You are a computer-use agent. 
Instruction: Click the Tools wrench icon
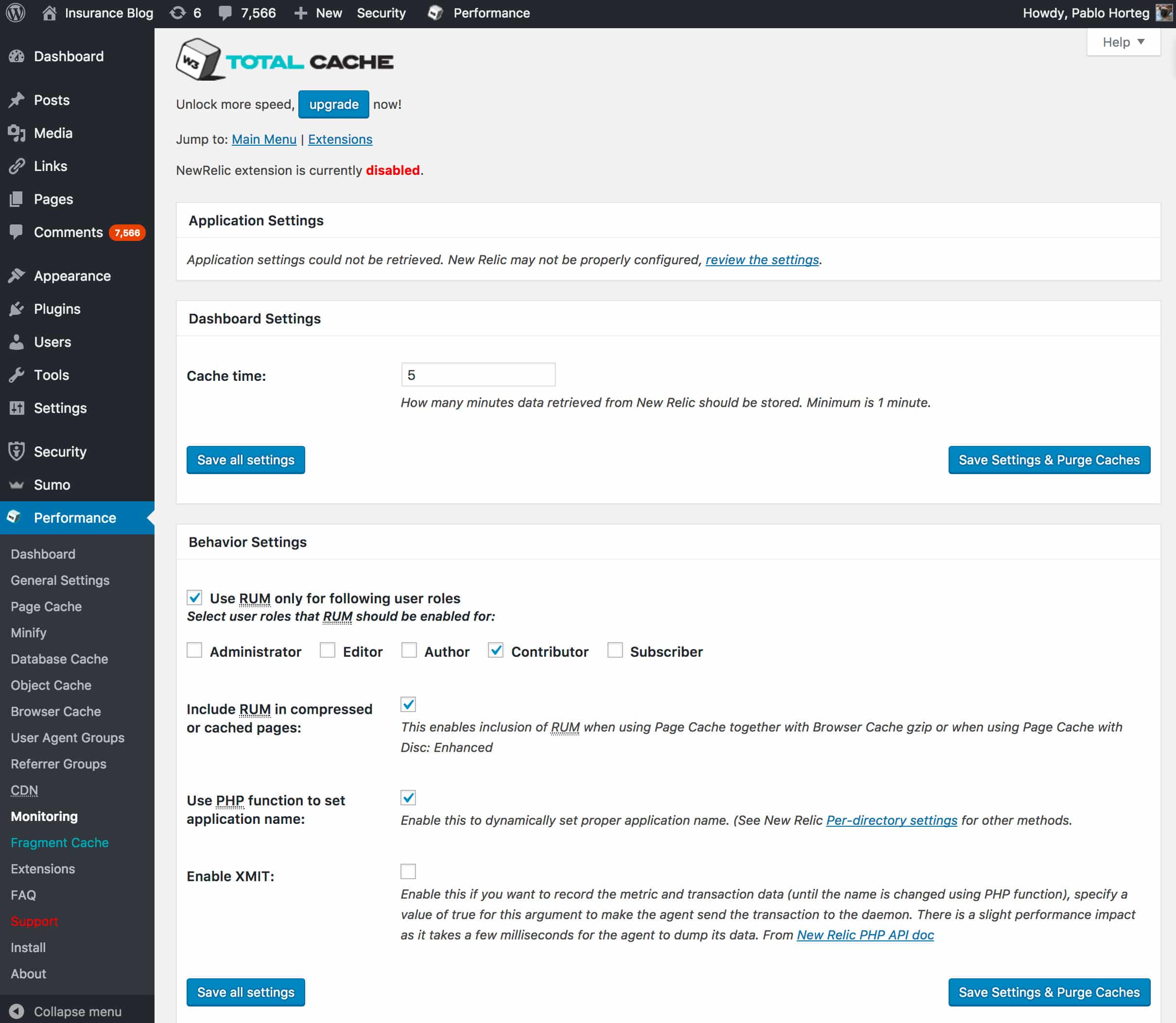pyautogui.click(x=17, y=375)
